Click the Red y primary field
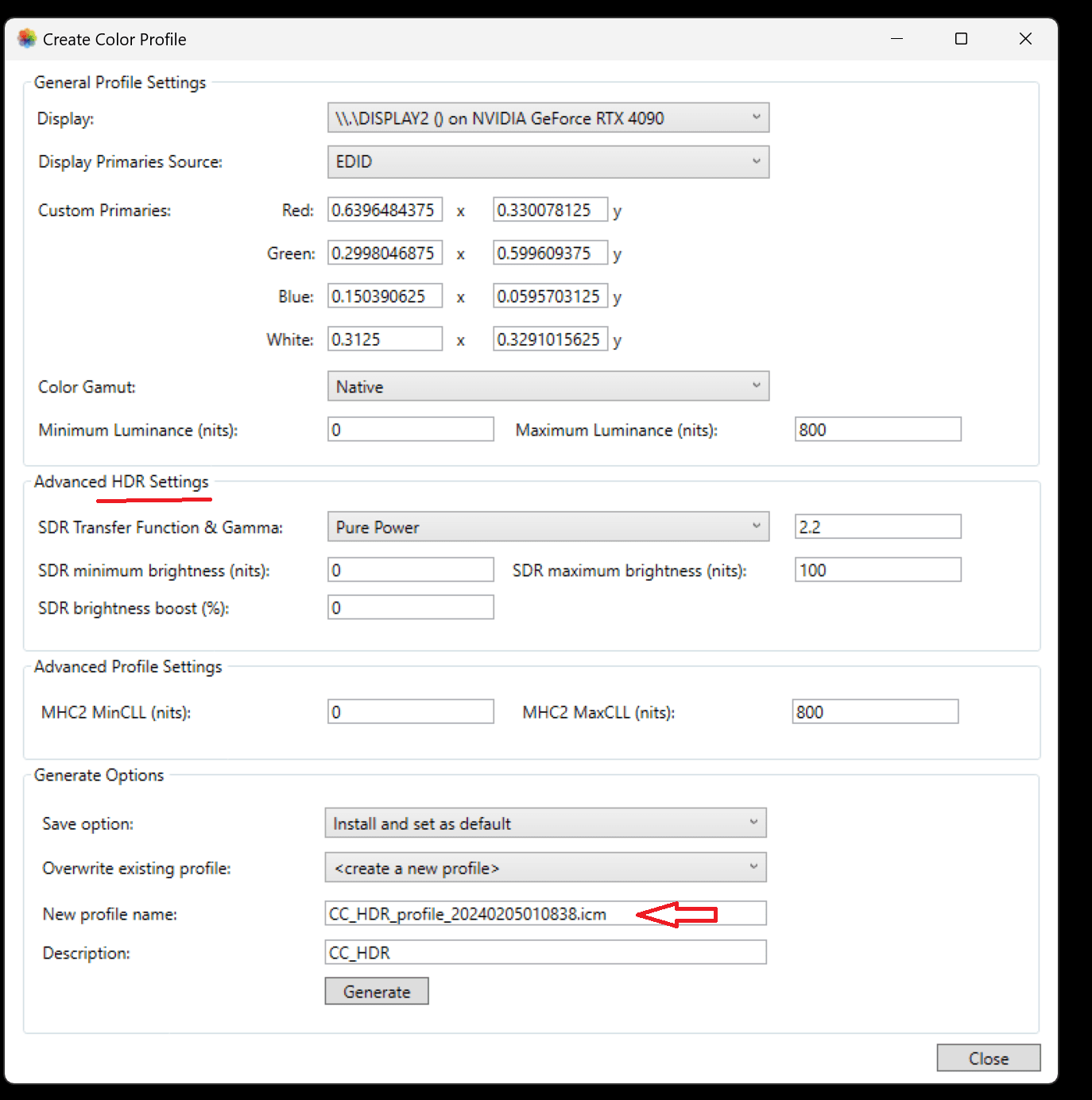This screenshot has height=1100, width=1092. pos(550,210)
